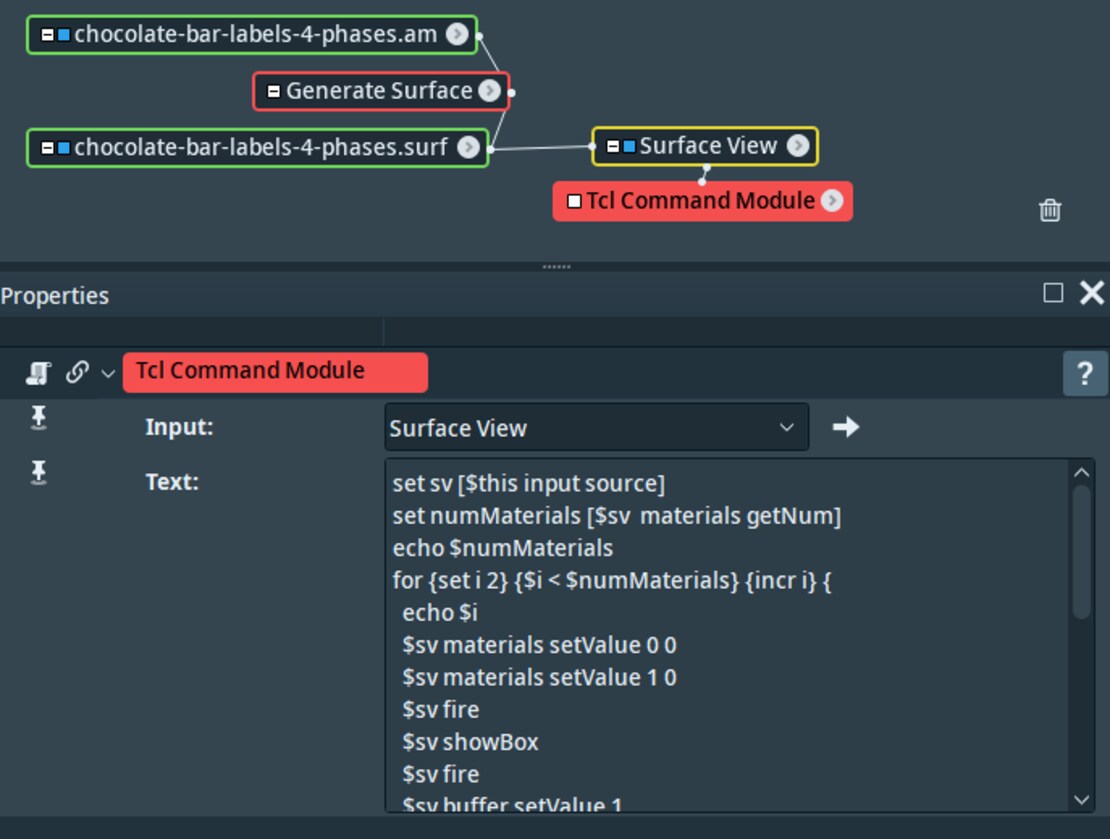Screen dimensions: 1110x839
Task: Jump to Surface View via the arrow icon
Action: click(845, 427)
